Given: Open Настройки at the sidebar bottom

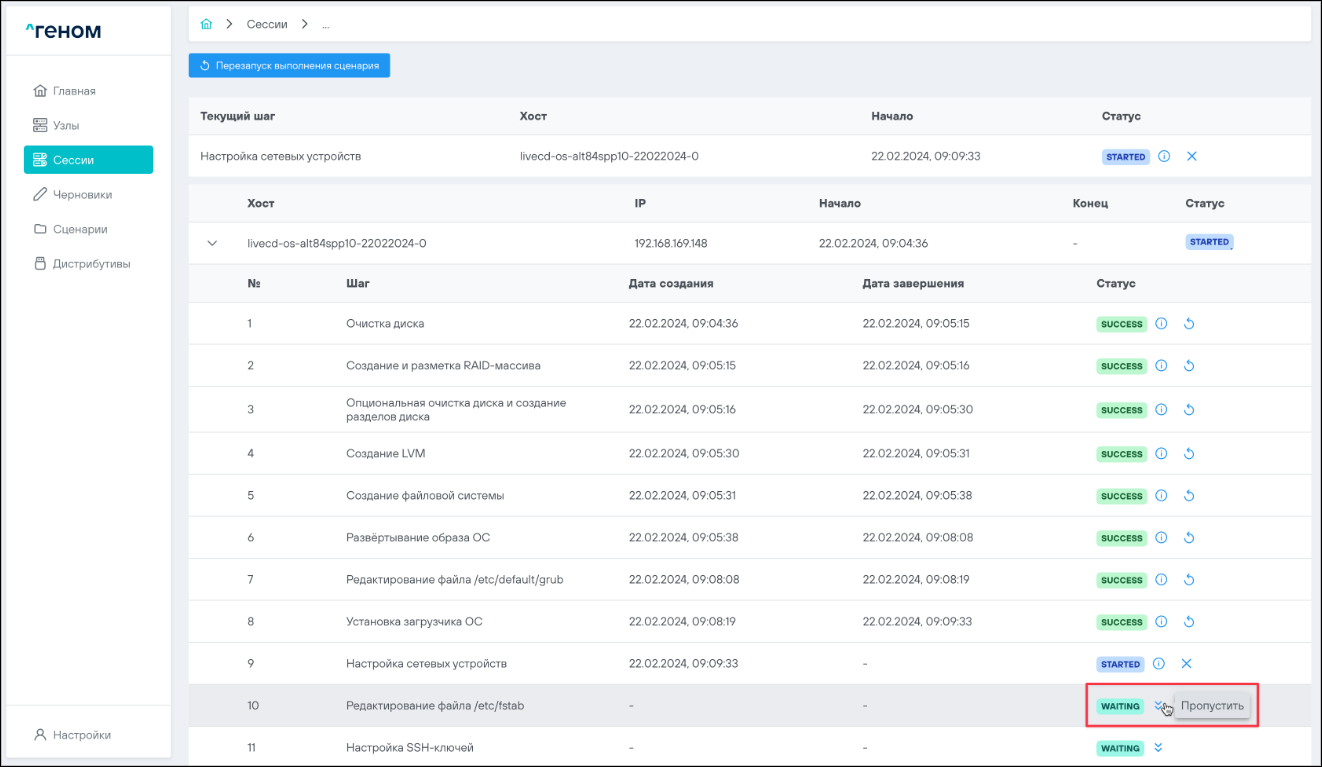Looking at the screenshot, I should click(x=81, y=735).
